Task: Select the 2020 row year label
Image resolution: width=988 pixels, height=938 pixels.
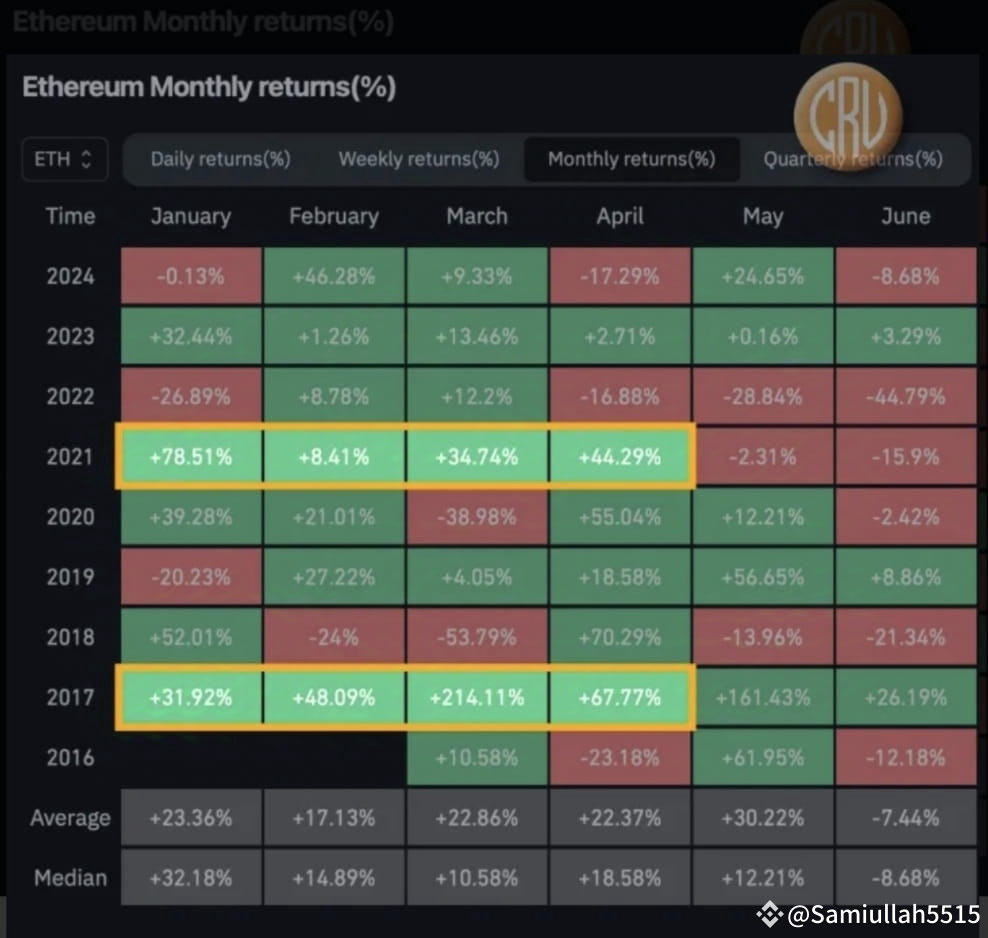Action: pyautogui.click(x=69, y=517)
